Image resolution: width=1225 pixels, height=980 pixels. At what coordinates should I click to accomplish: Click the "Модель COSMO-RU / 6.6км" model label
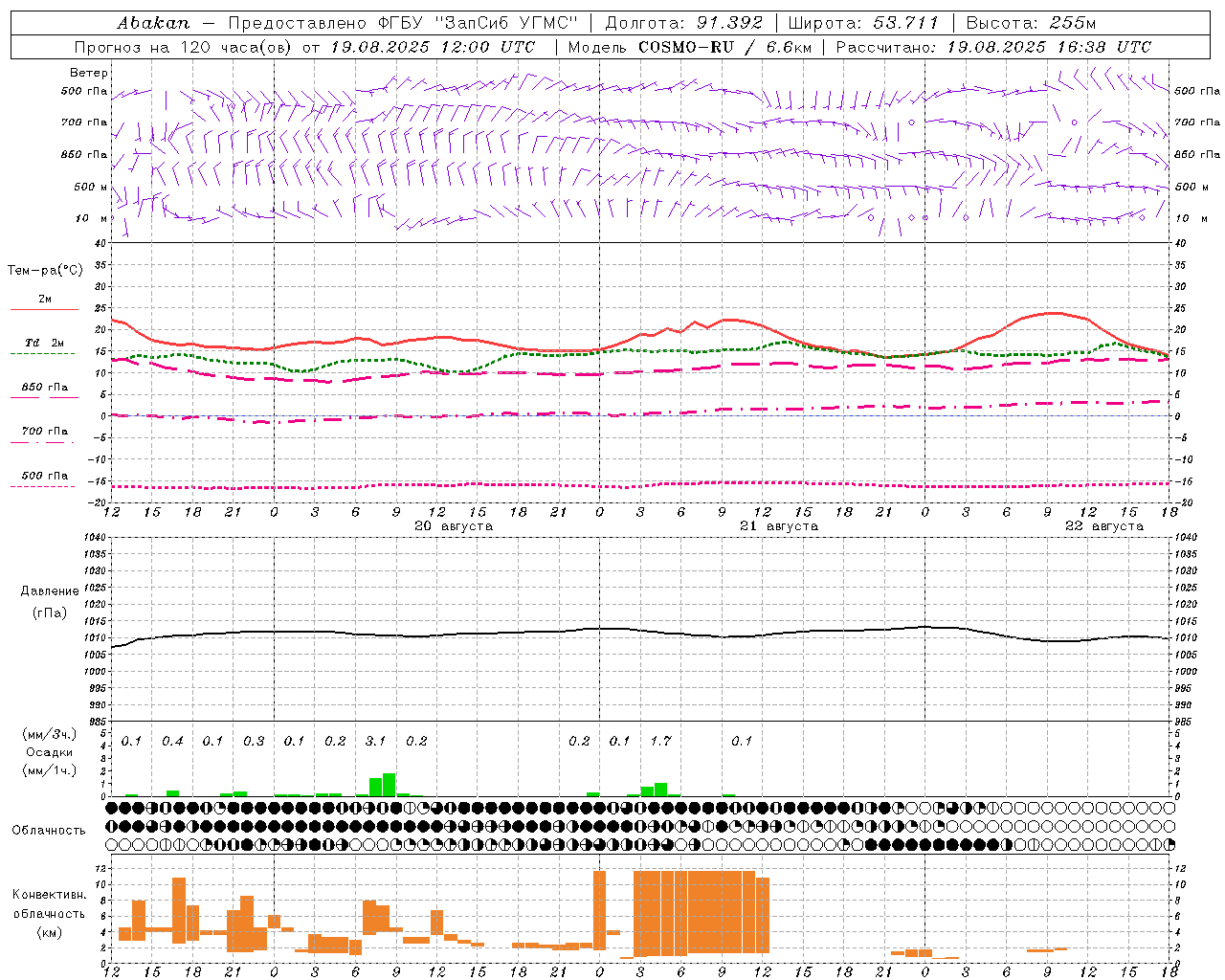(x=689, y=47)
